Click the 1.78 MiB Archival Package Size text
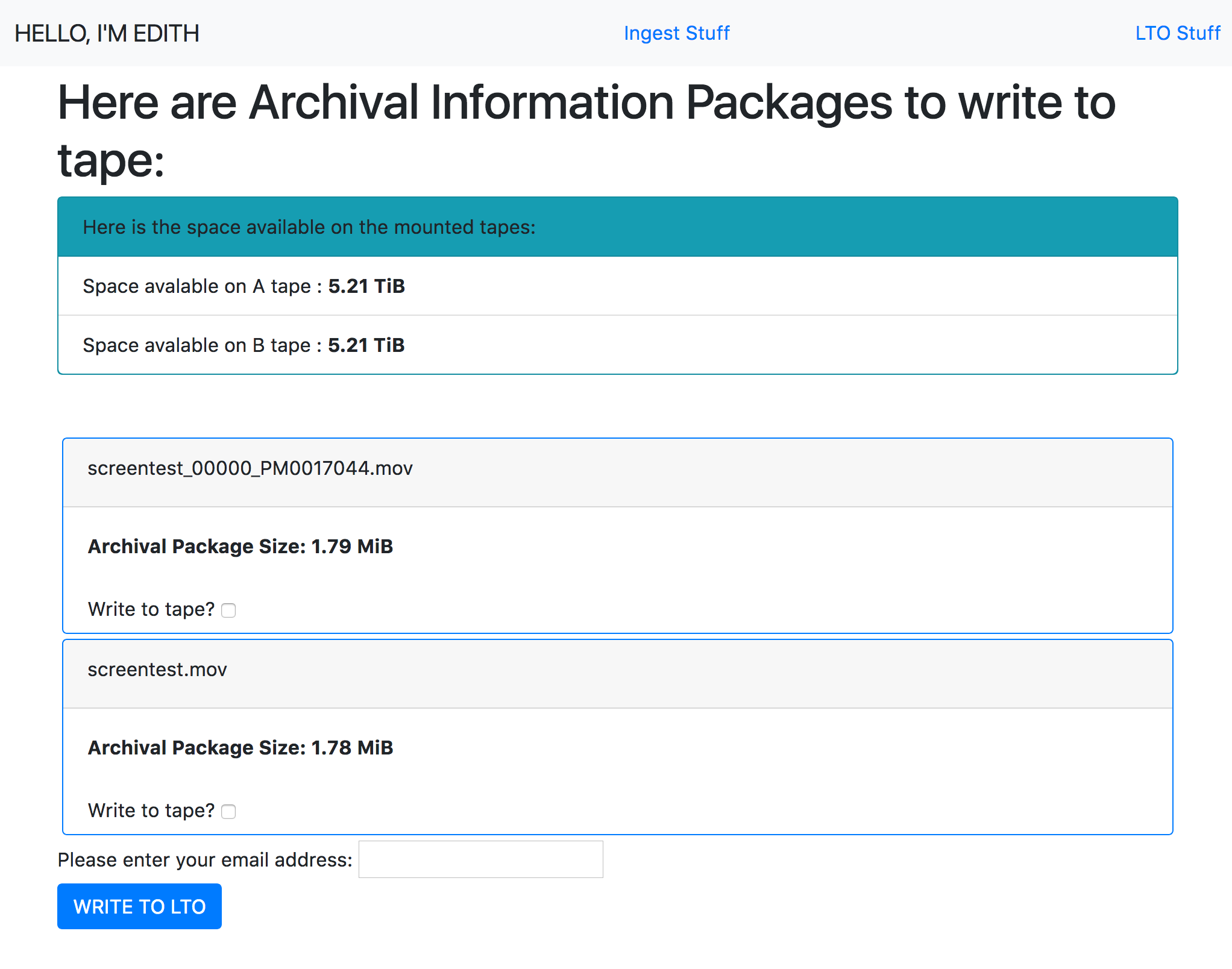This screenshot has width=1232, height=969. [x=240, y=747]
